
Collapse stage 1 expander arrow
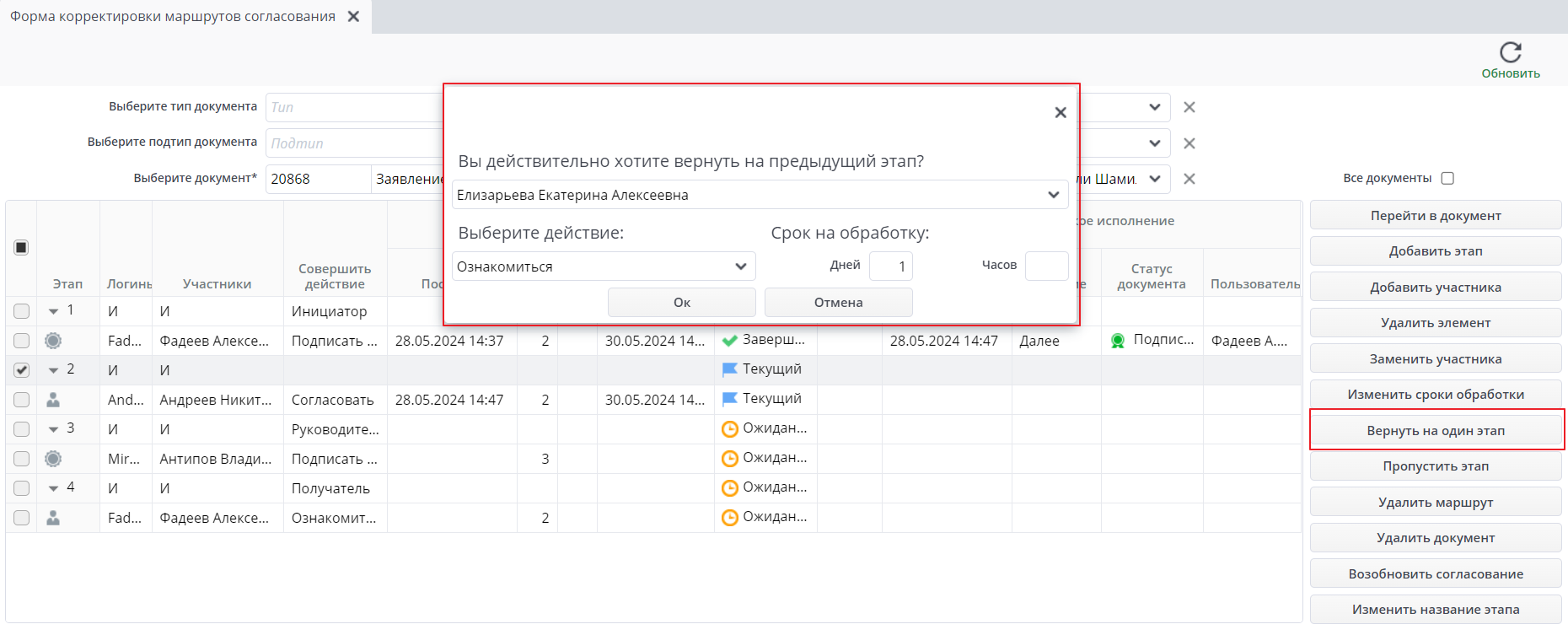pos(53,312)
